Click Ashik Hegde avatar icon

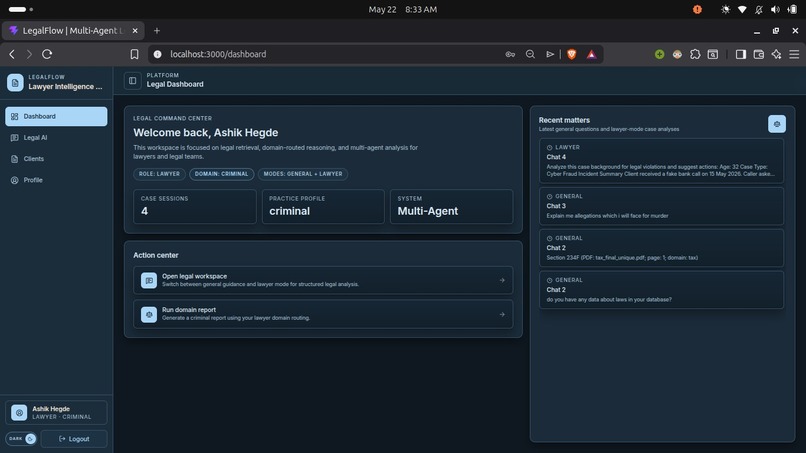coord(19,412)
